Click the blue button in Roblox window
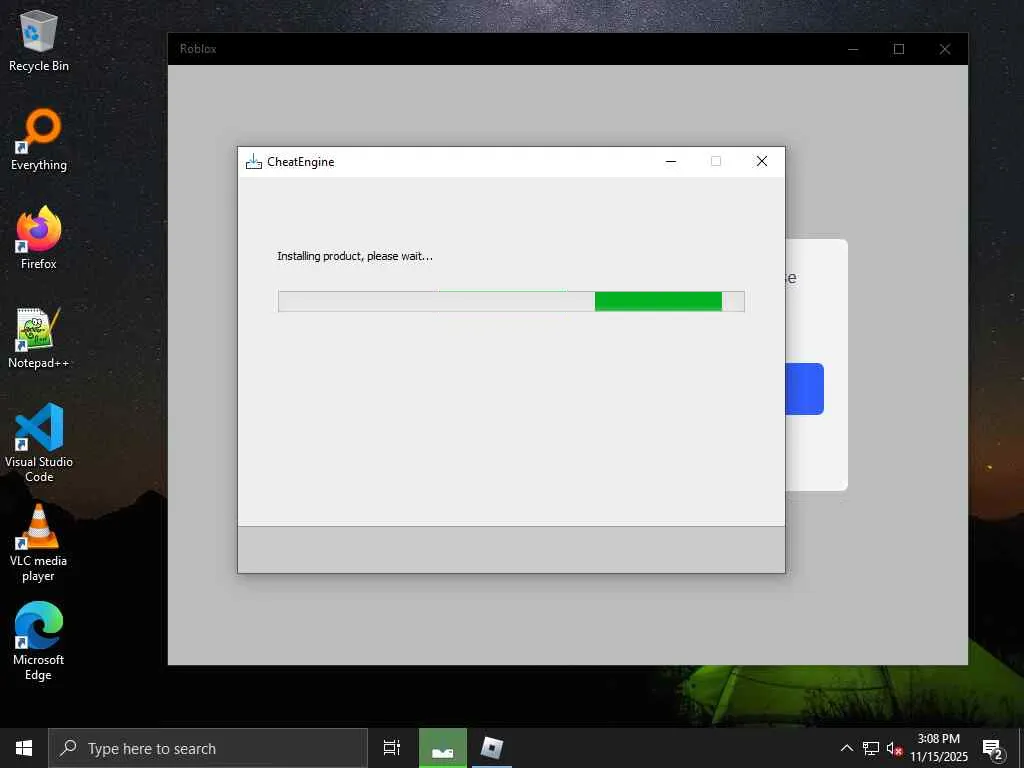 (805, 389)
